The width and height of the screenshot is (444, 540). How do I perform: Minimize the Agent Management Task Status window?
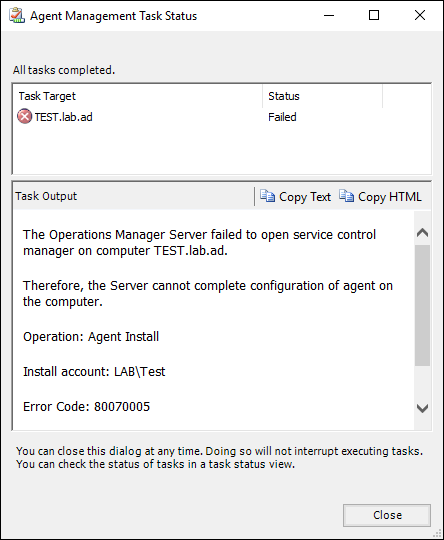(329, 15)
